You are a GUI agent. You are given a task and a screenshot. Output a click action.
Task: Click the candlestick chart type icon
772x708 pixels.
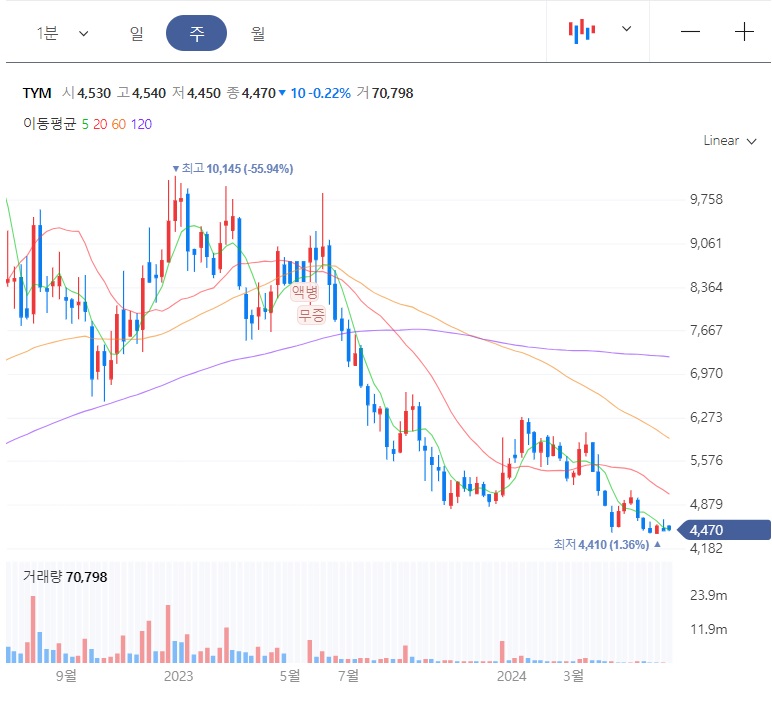pos(582,32)
